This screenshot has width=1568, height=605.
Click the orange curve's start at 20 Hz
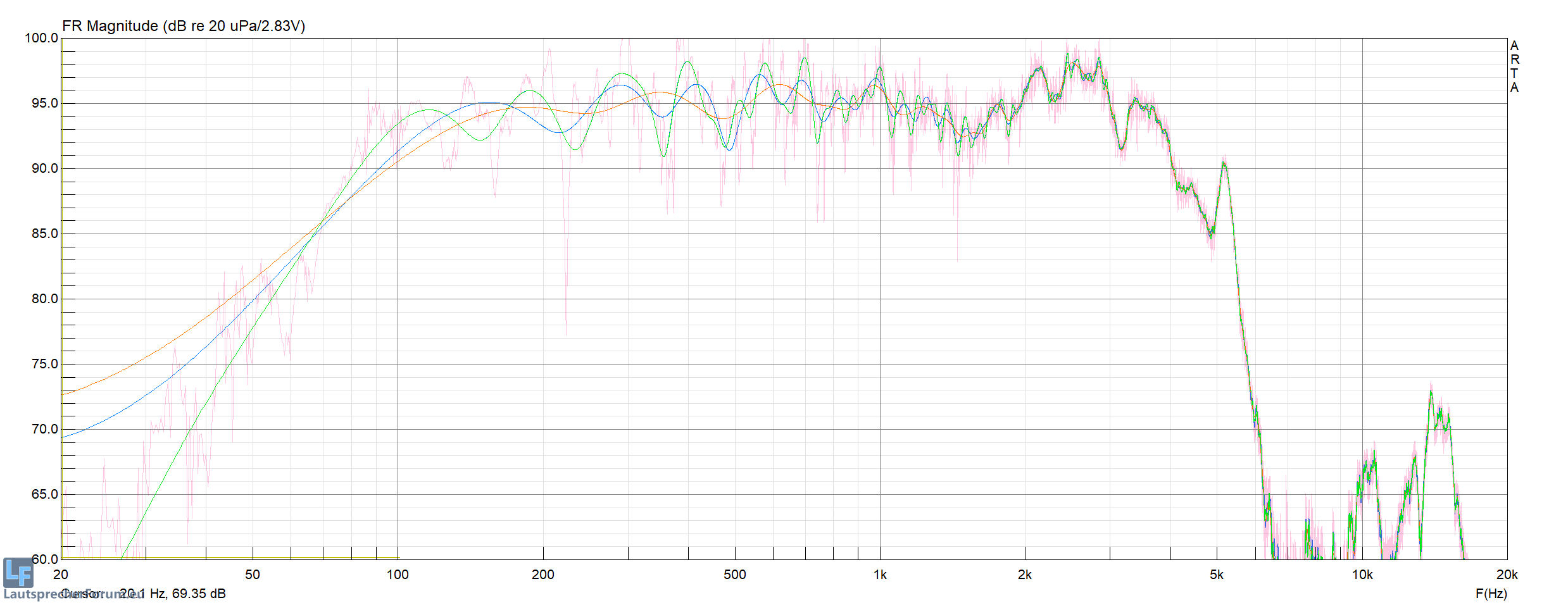click(x=63, y=394)
